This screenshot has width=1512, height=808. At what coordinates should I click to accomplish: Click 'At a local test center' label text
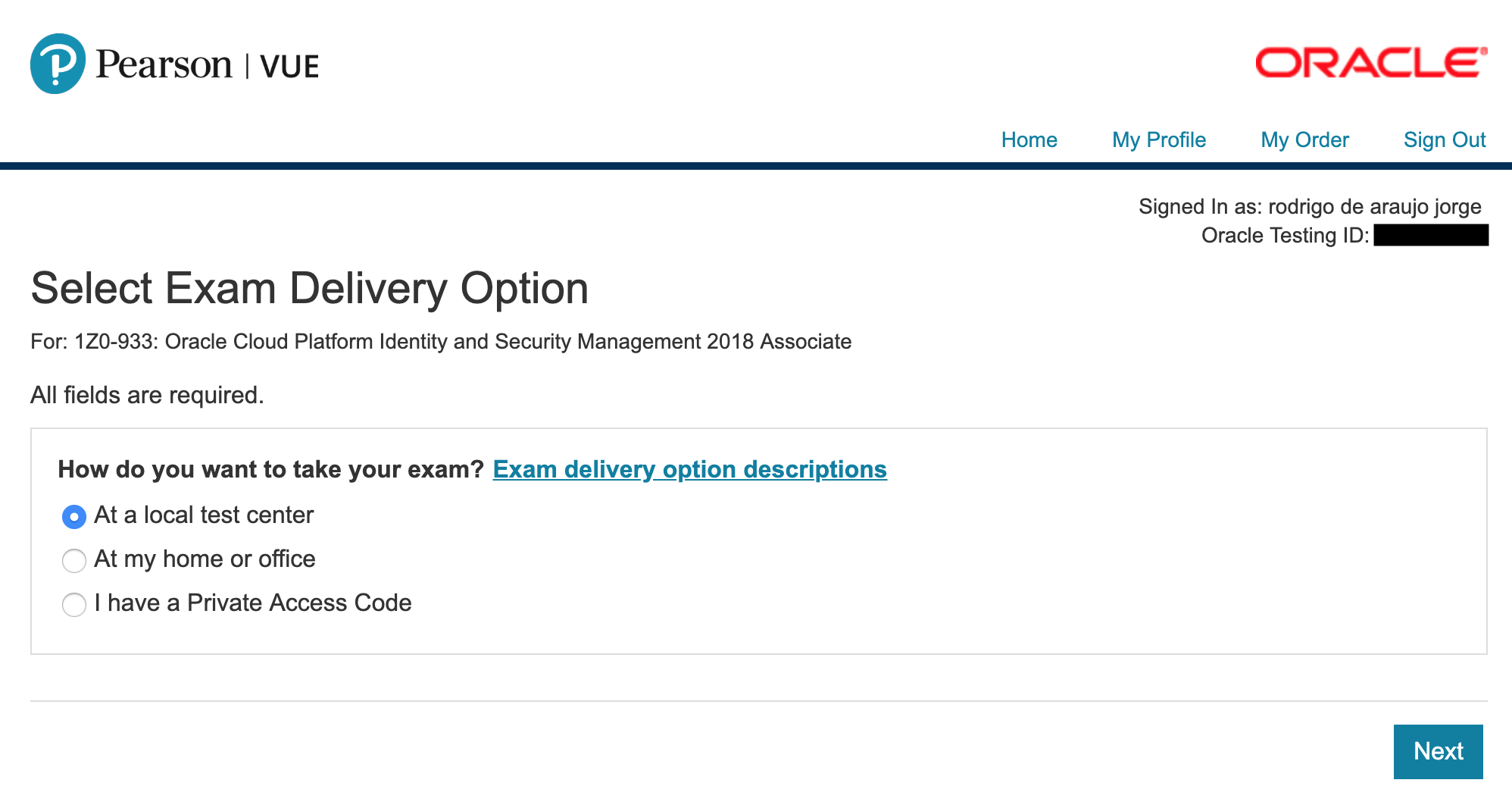coord(204,515)
